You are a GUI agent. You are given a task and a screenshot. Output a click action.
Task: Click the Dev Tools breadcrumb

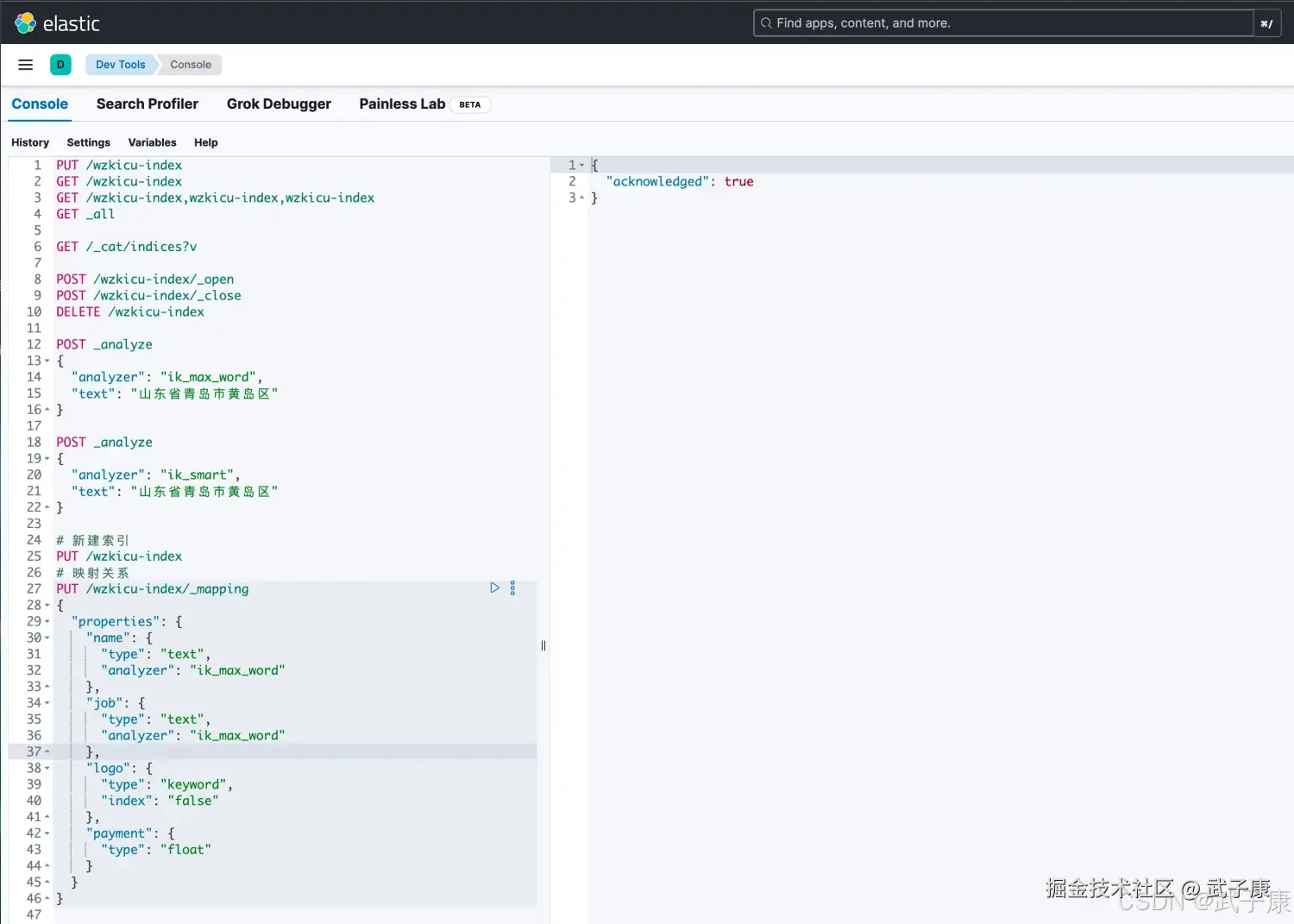[x=120, y=65]
